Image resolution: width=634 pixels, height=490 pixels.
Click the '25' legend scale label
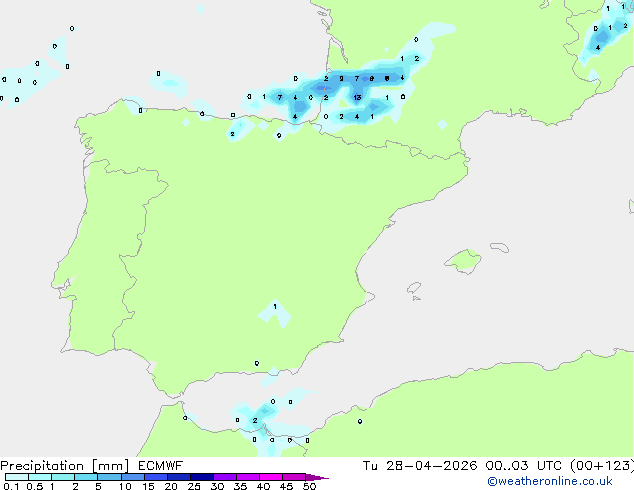click(194, 486)
